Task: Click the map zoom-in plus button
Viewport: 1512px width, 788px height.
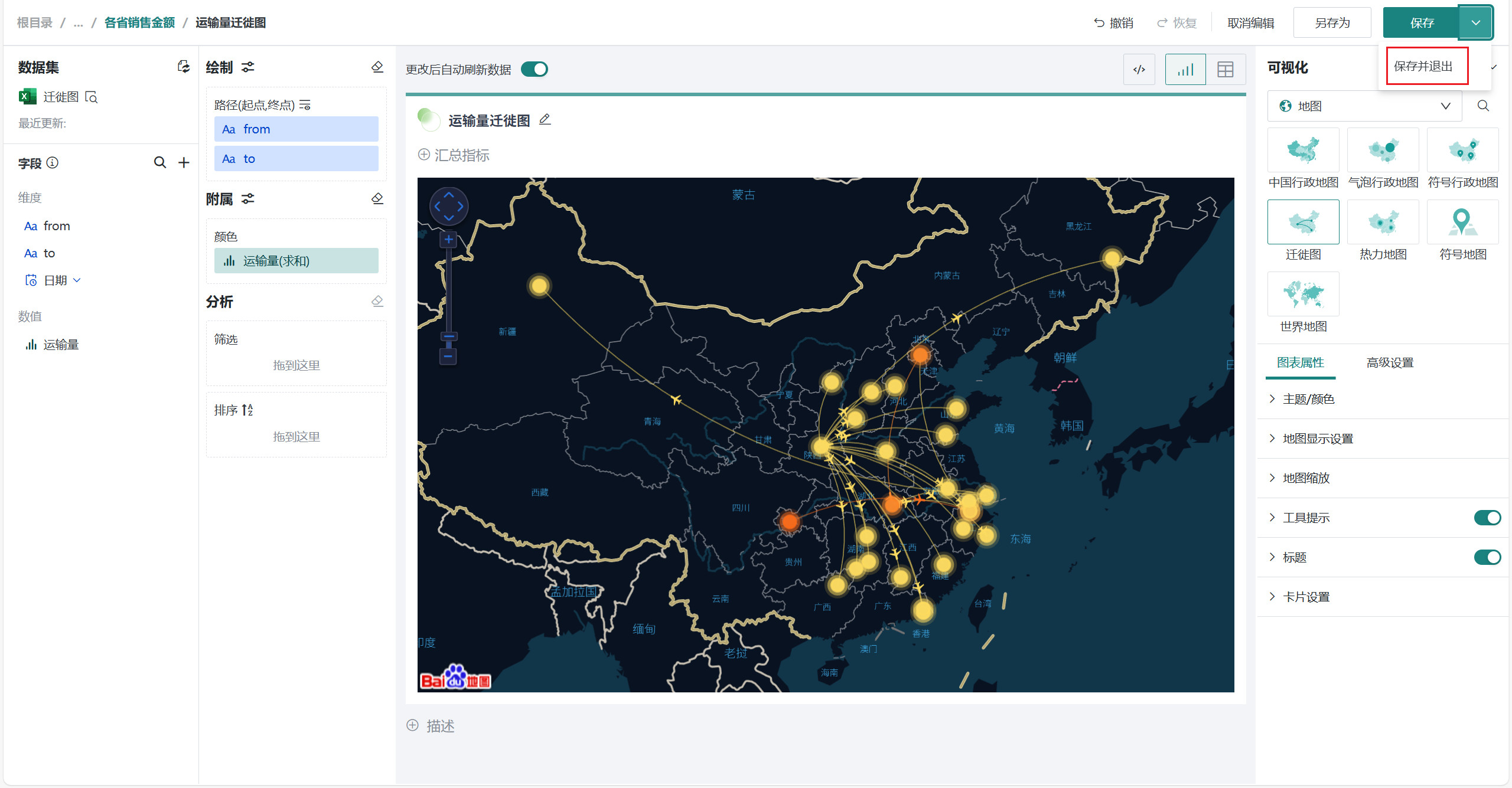Action: 448,240
